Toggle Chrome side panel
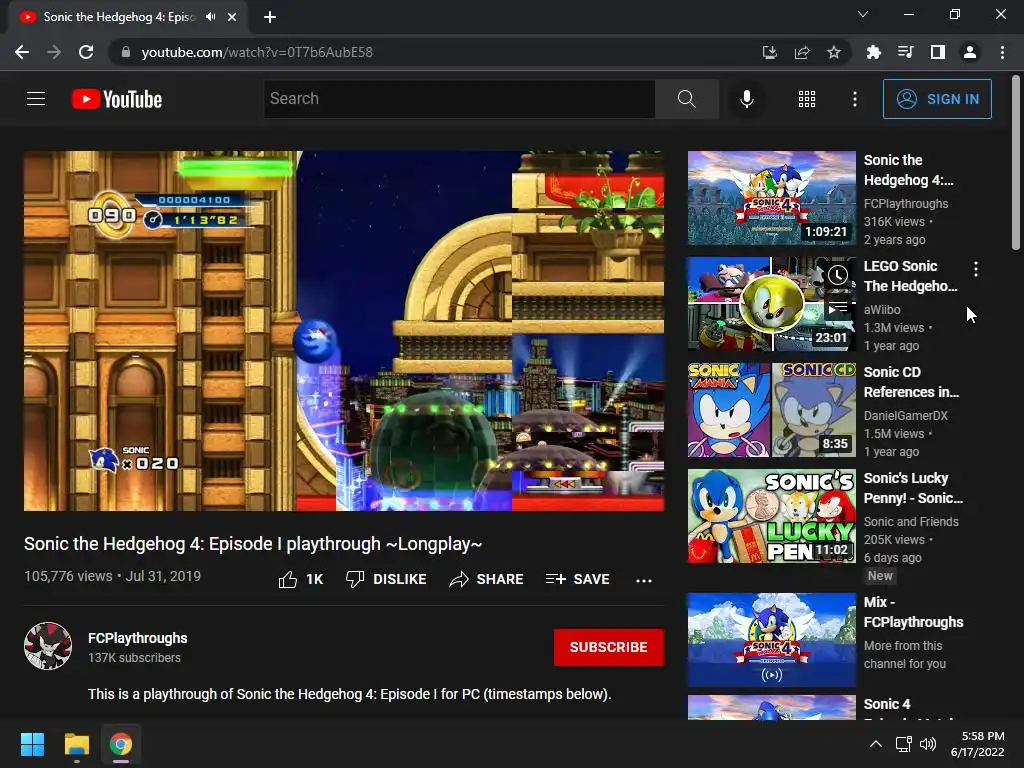The width and height of the screenshot is (1024, 768). 938,52
